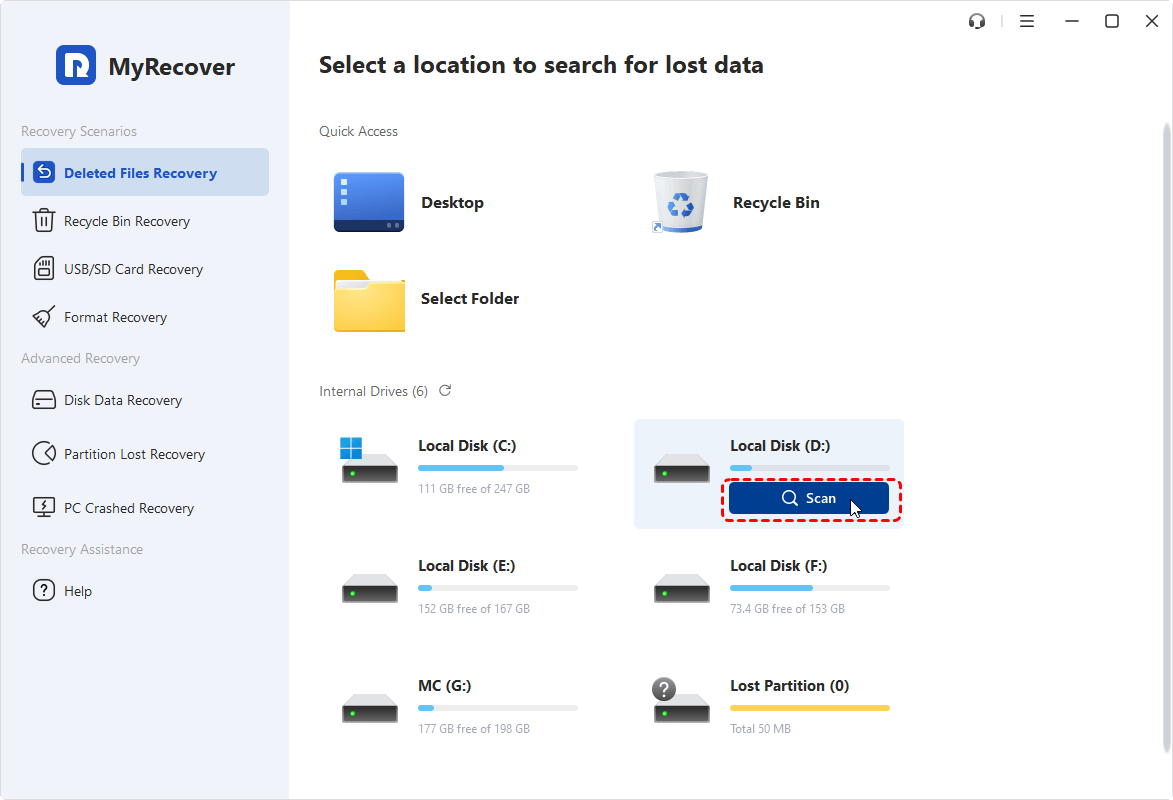The height and width of the screenshot is (800, 1173).
Task: Click '152 GB free of 167 GB' text
Action: pyautogui.click(x=474, y=608)
